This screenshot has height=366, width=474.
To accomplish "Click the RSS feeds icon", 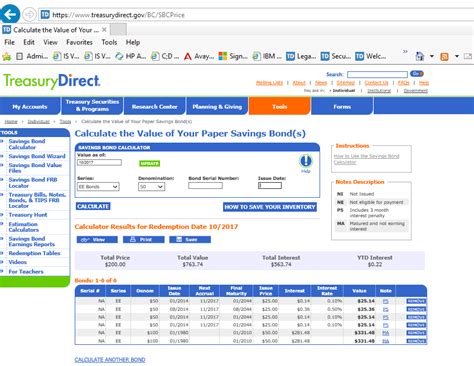I will (x=444, y=57).
